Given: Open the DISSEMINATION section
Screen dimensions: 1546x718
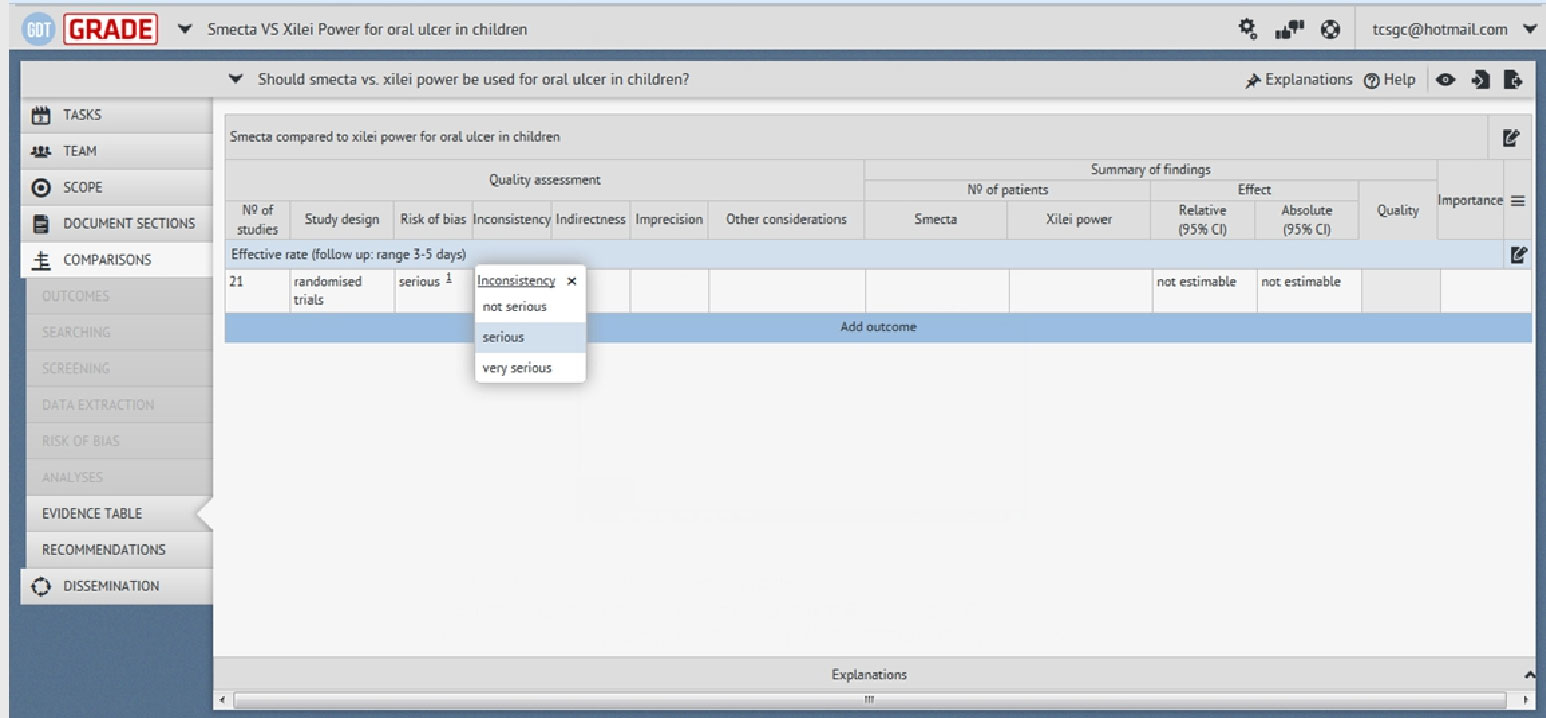Looking at the screenshot, I should point(116,586).
